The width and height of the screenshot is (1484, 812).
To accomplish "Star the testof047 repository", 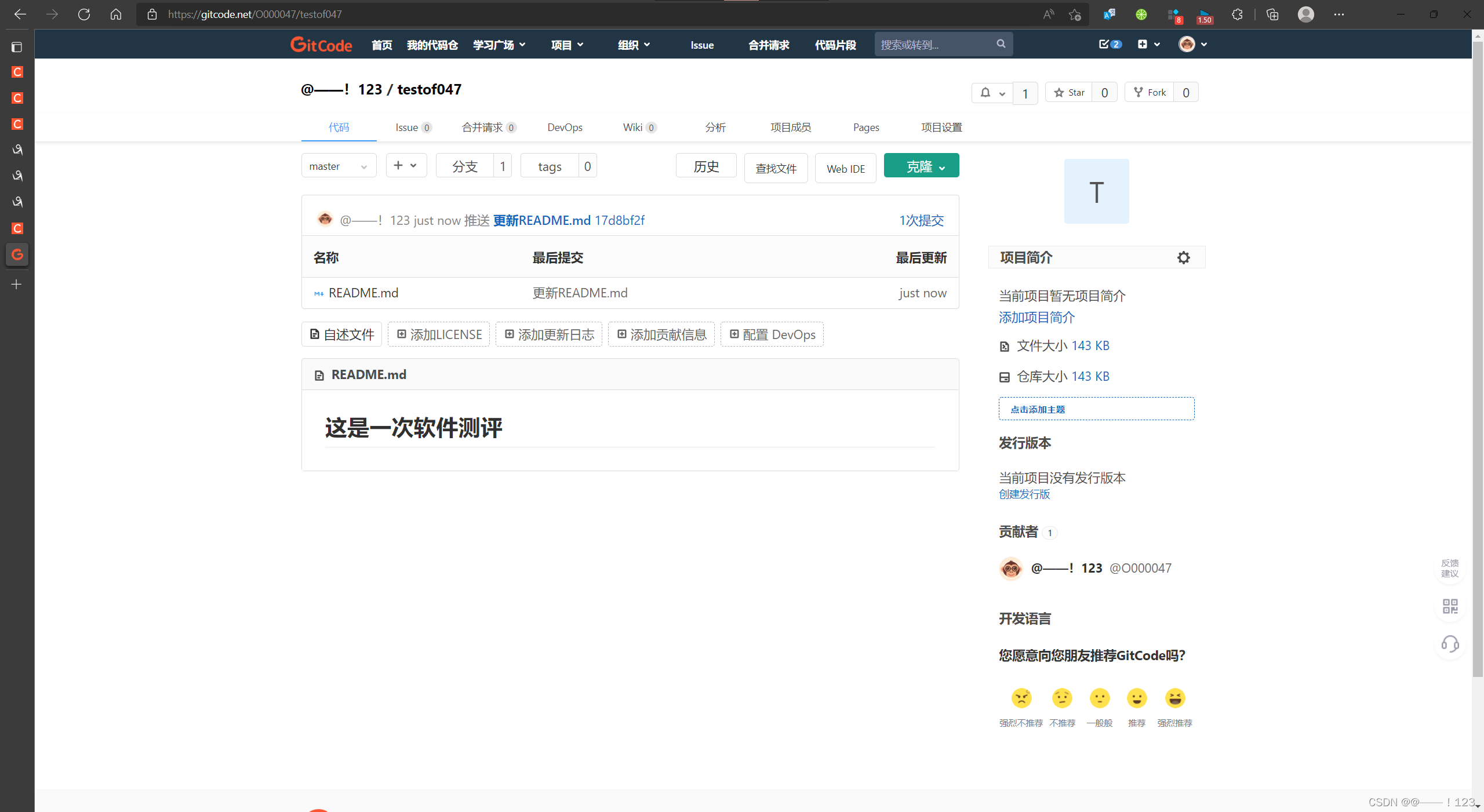I will point(1068,92).
